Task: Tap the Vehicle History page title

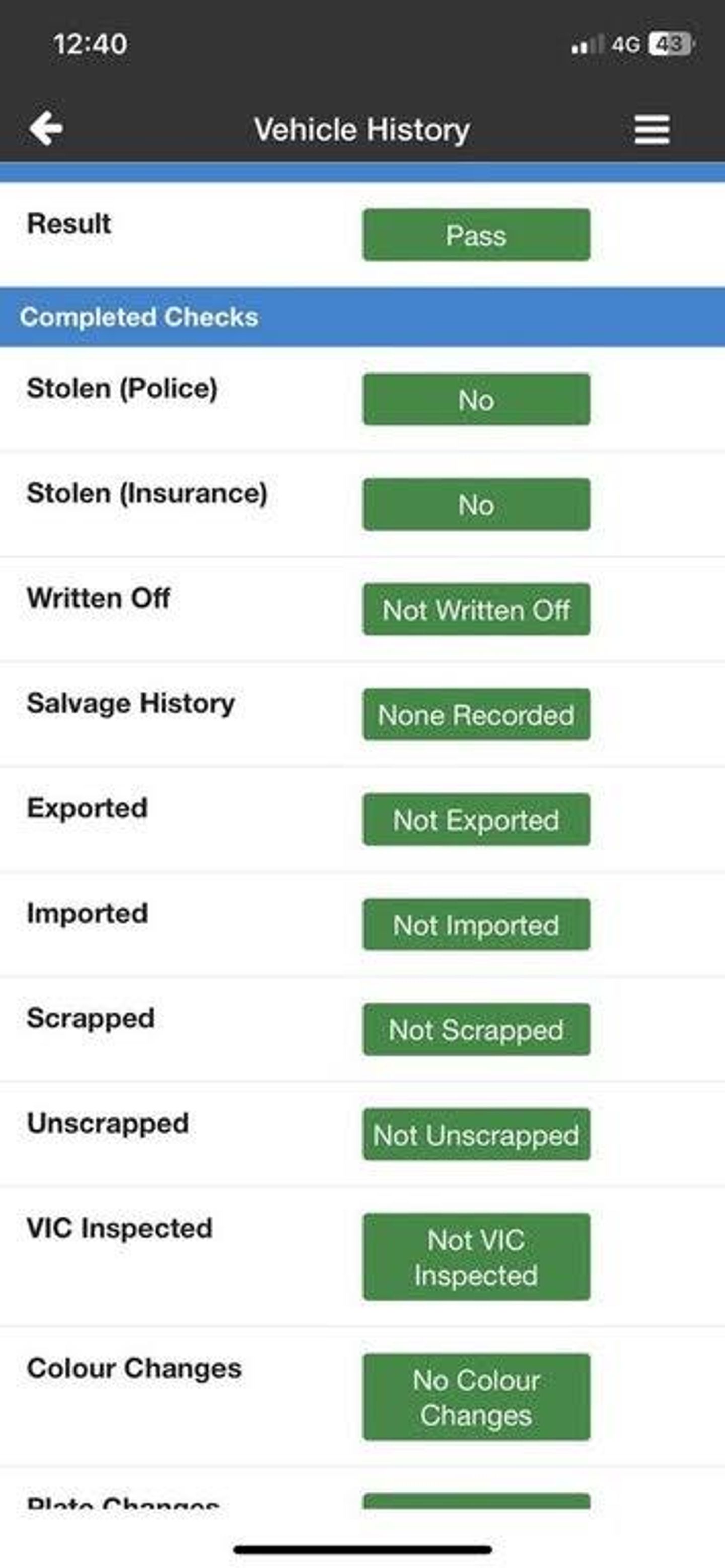Action: 362,130
